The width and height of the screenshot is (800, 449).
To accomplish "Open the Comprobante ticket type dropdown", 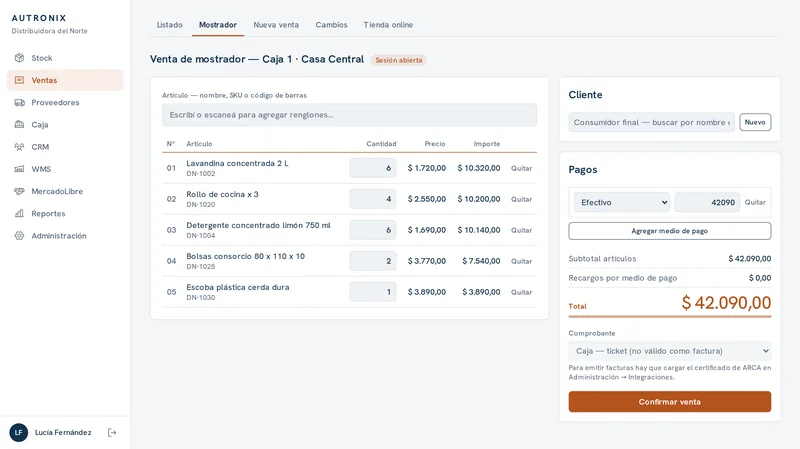I will (669, 351).
